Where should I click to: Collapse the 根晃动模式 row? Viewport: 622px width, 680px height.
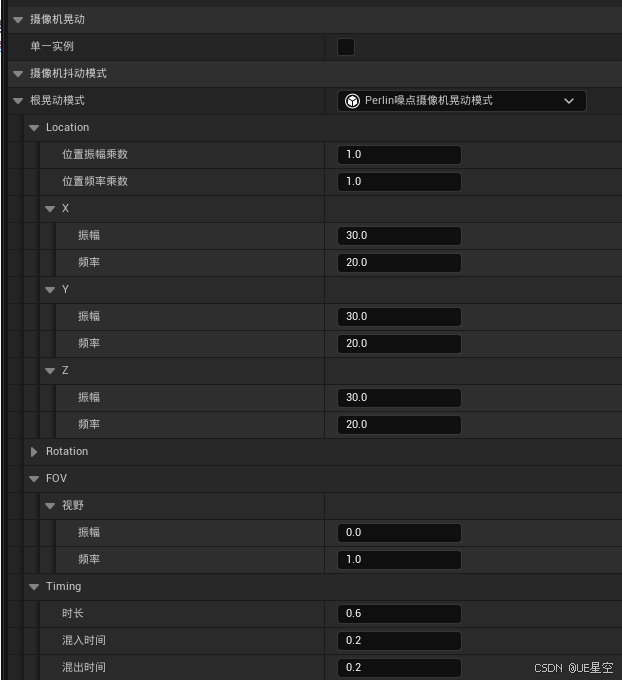click(18, 101)
